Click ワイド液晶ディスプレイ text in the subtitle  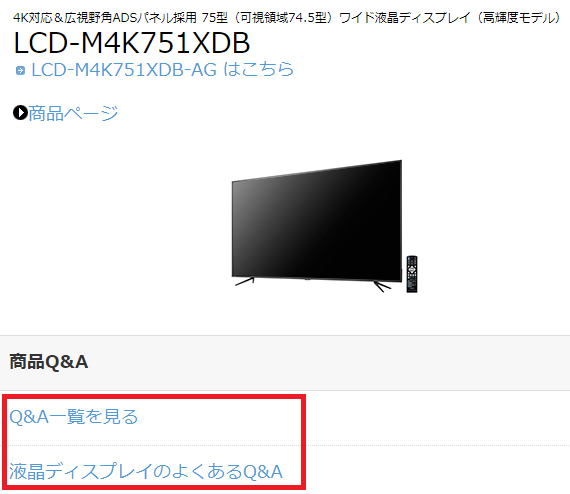coord(405,17)
